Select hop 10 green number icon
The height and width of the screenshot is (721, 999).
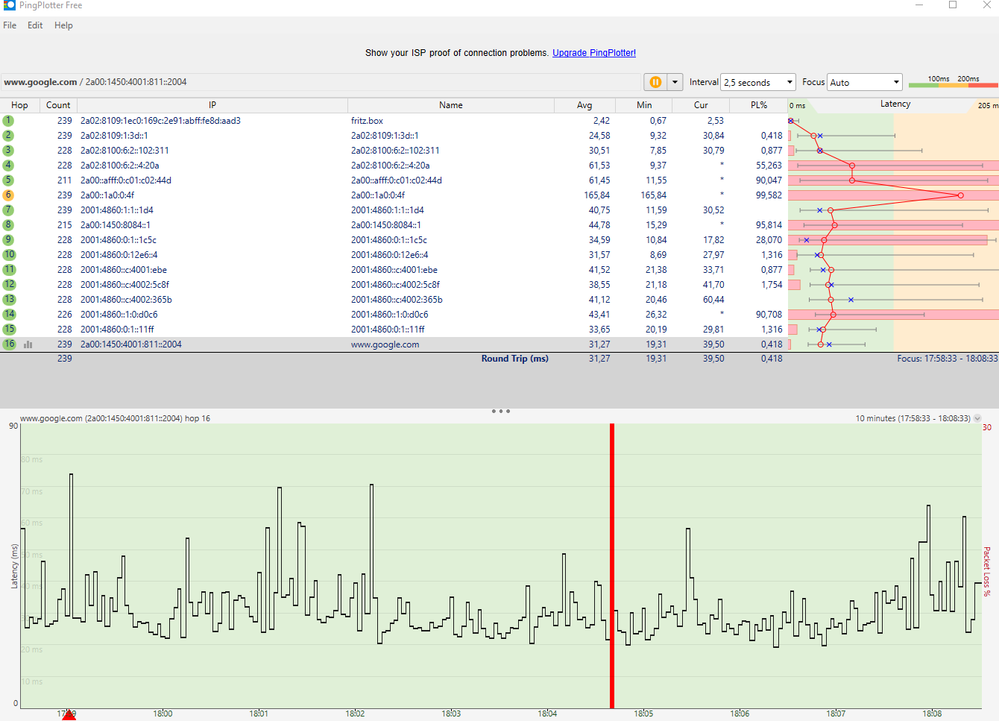(9, 255)
